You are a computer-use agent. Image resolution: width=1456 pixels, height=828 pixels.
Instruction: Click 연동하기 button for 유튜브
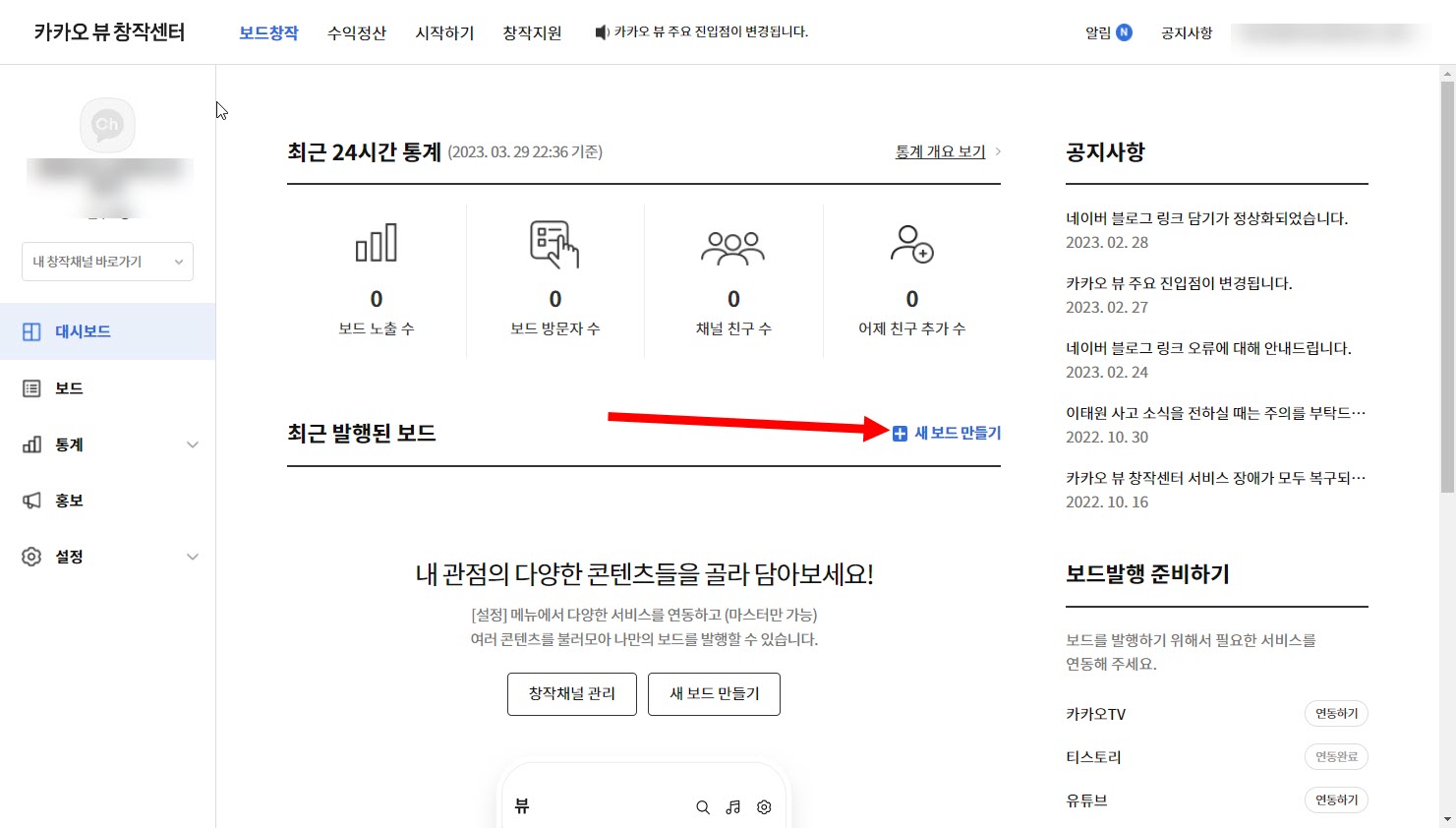pyautogui.click(x=1336, y=800)
